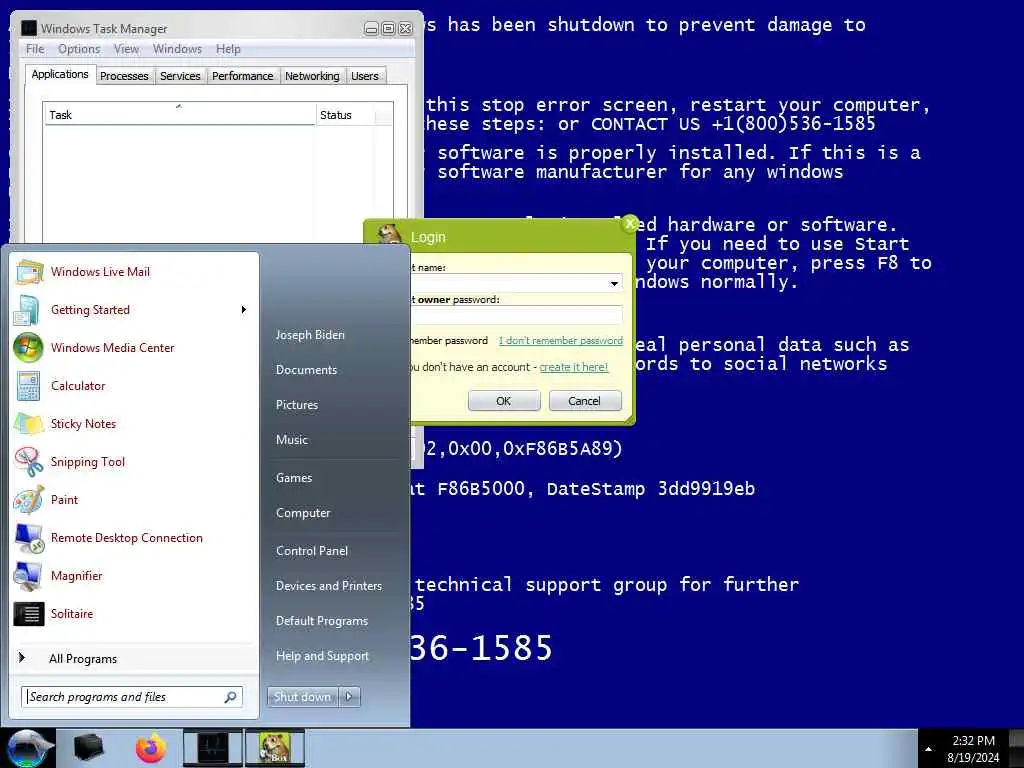Open Music from Start menu
The width and height of the screenshot is (1024, 768).
[x=291, y=440]
